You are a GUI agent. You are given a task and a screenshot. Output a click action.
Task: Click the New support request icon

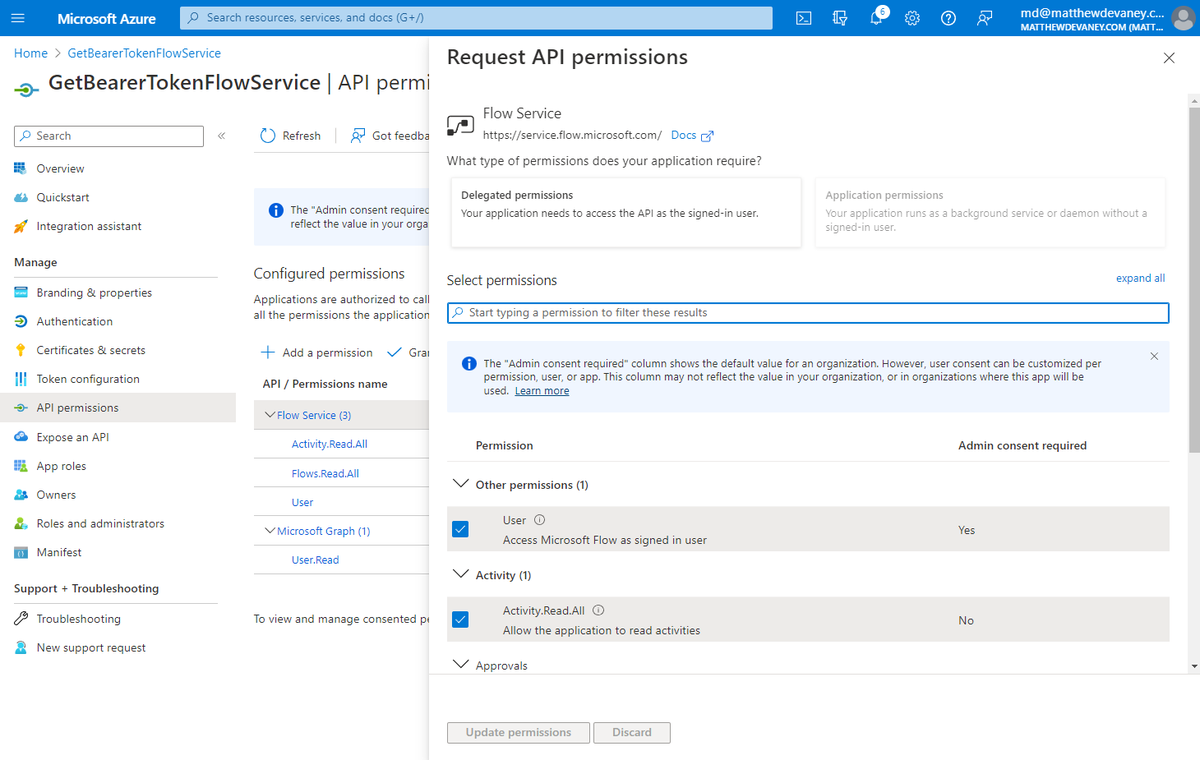[x=21, y=648]
